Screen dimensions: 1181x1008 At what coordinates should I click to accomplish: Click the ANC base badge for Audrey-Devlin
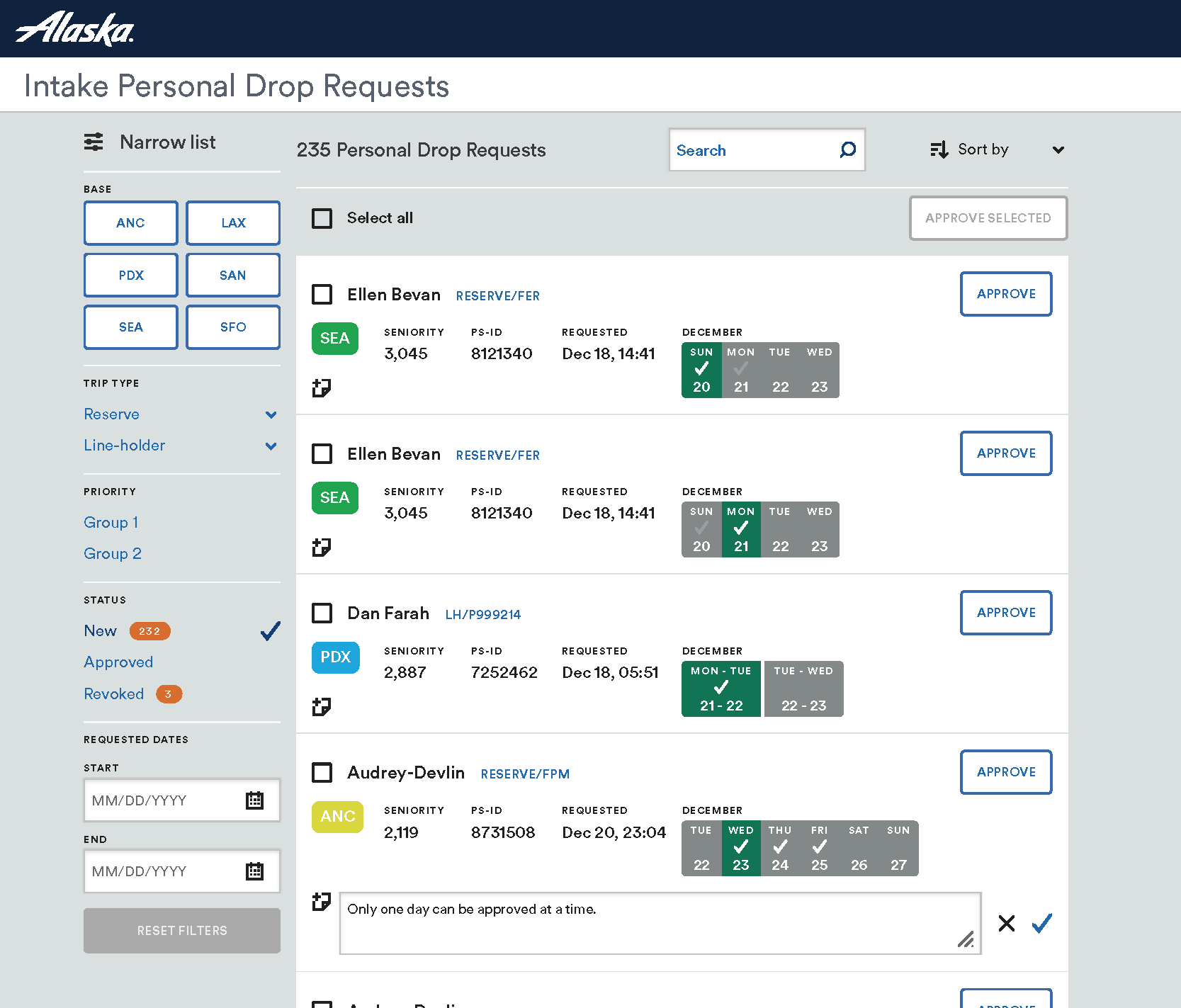pos(338,817)
